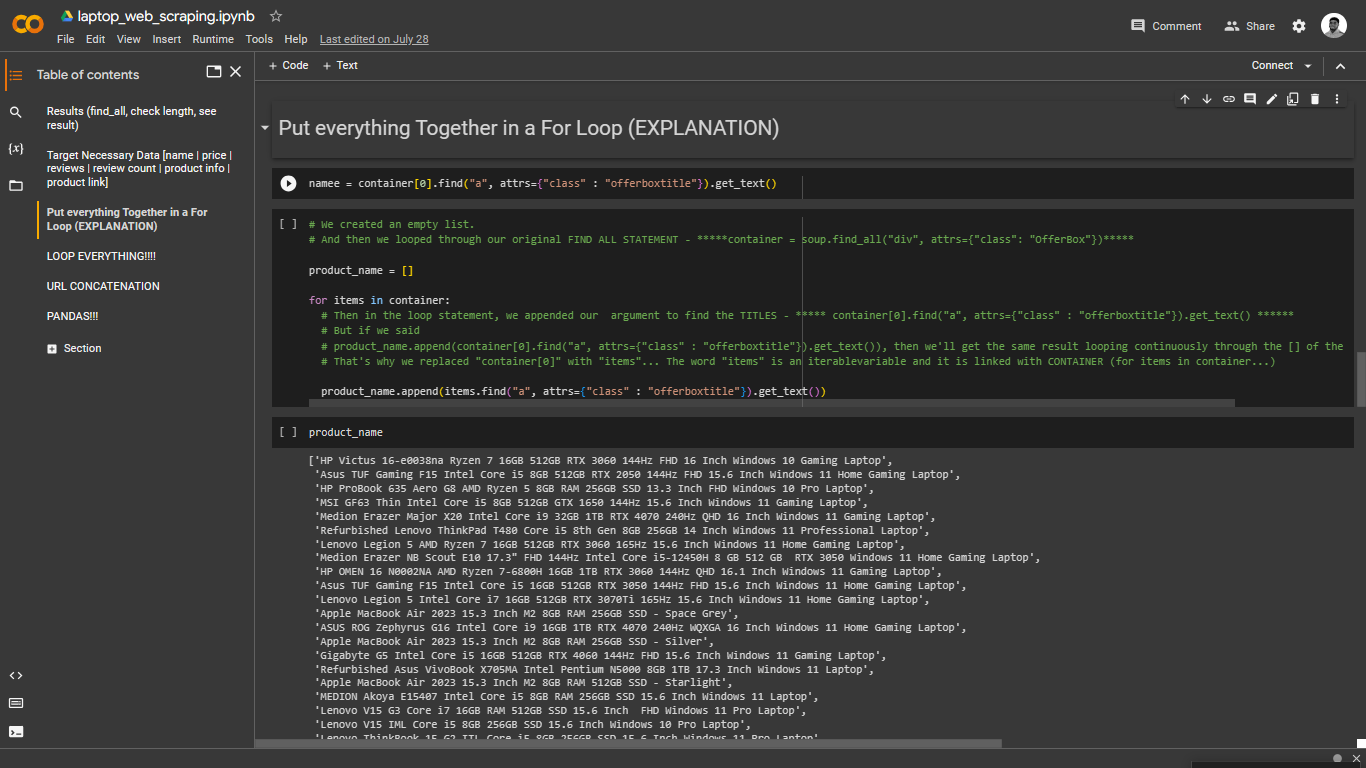The height and width of the screenshot is (768, 1366).
Task: Move cell up with the arrow icon
Action: point(1185,99)
